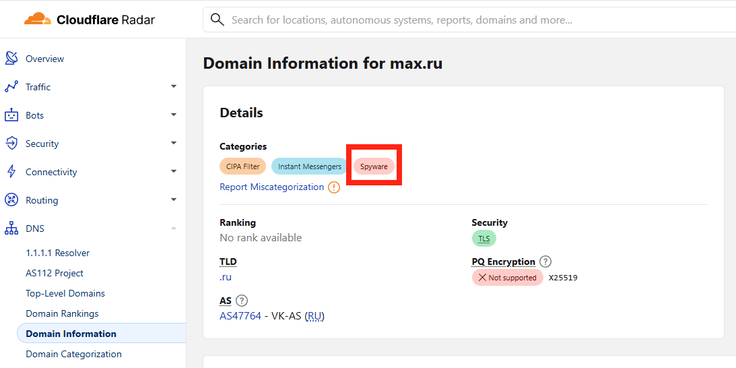736x368 pixels.
Task: Open Domain Rankings page
Action: pos(62,314)
